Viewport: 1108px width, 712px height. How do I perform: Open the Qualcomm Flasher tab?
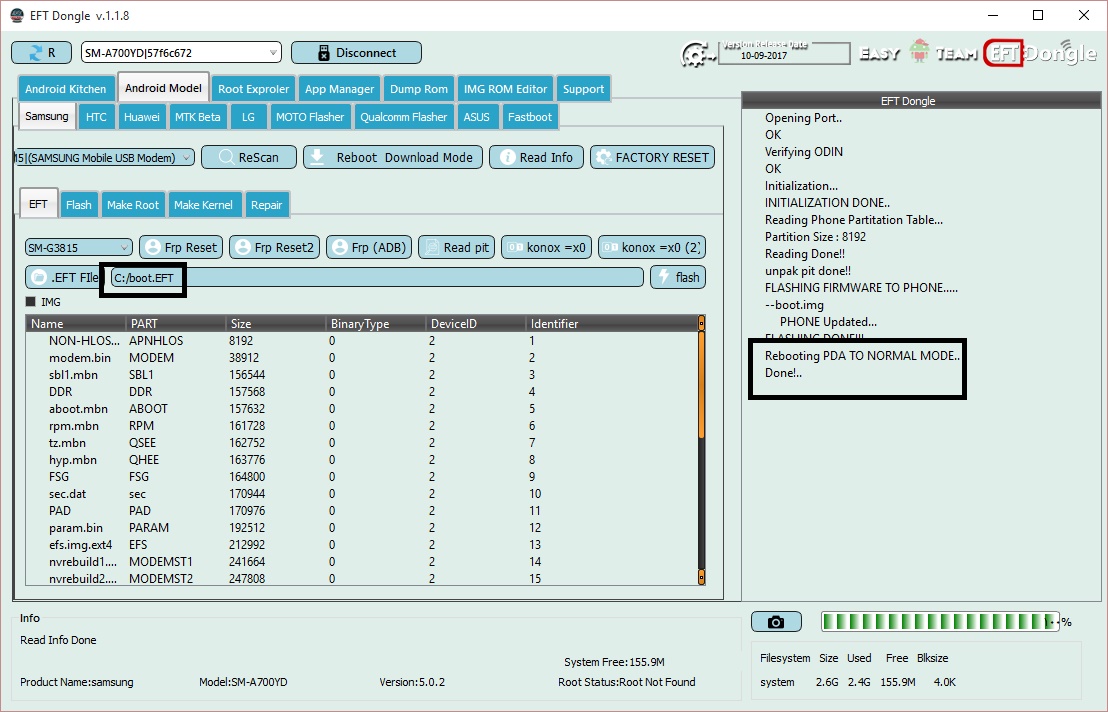tap(403, 117)
